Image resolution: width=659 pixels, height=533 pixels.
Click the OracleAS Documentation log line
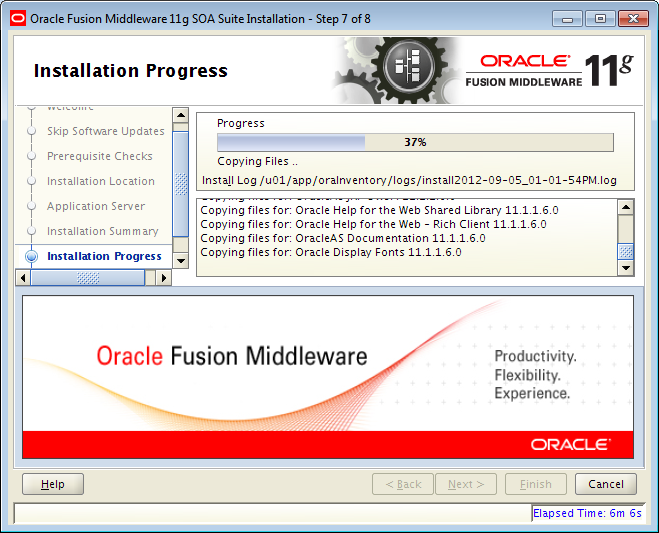pos(343,238)
